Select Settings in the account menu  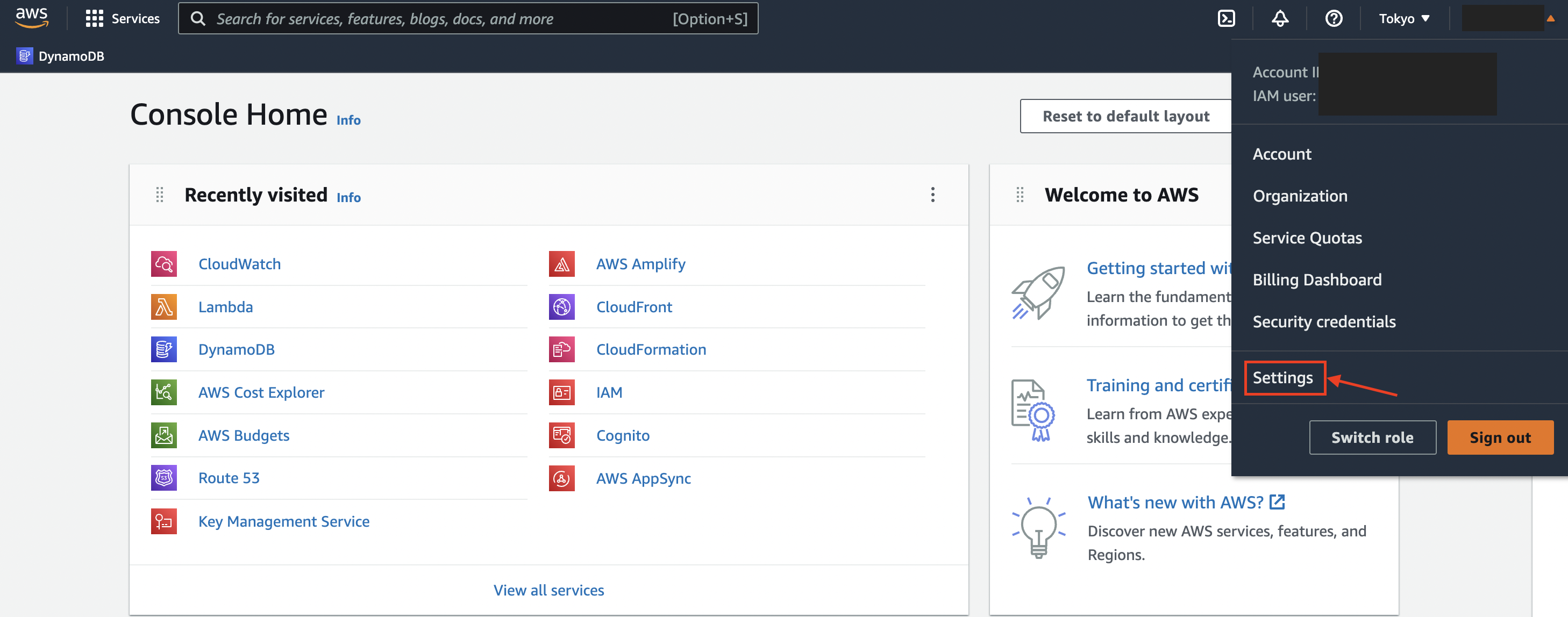1282,378
